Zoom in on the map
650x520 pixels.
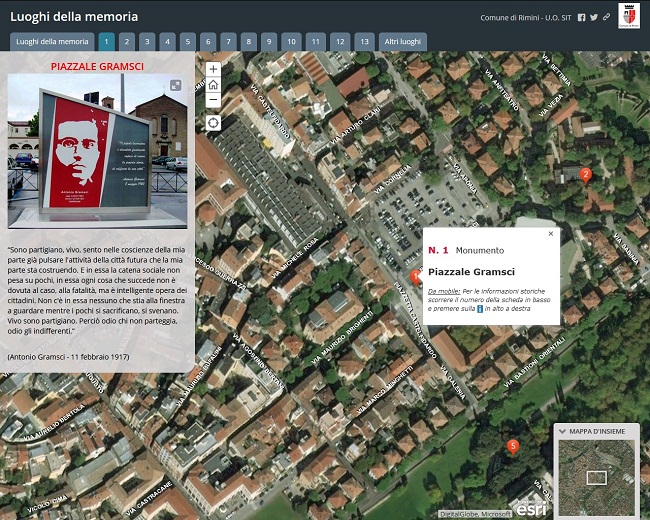(x=213, y=69)
